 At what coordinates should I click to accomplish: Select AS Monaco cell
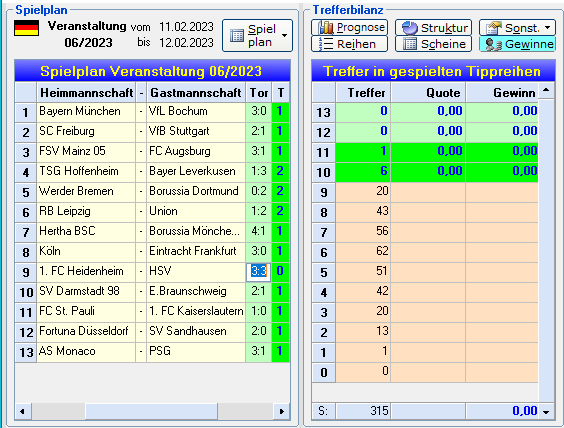(86, 351)
